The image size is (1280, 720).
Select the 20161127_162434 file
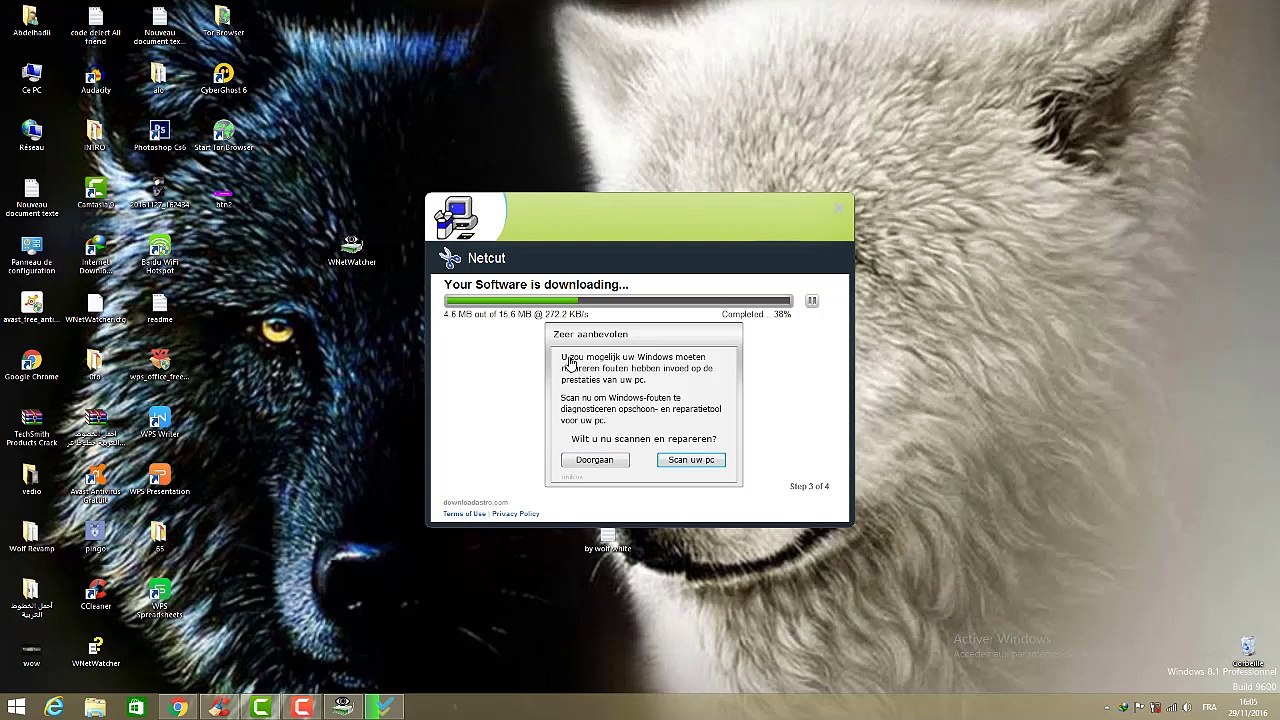[159, 194]
